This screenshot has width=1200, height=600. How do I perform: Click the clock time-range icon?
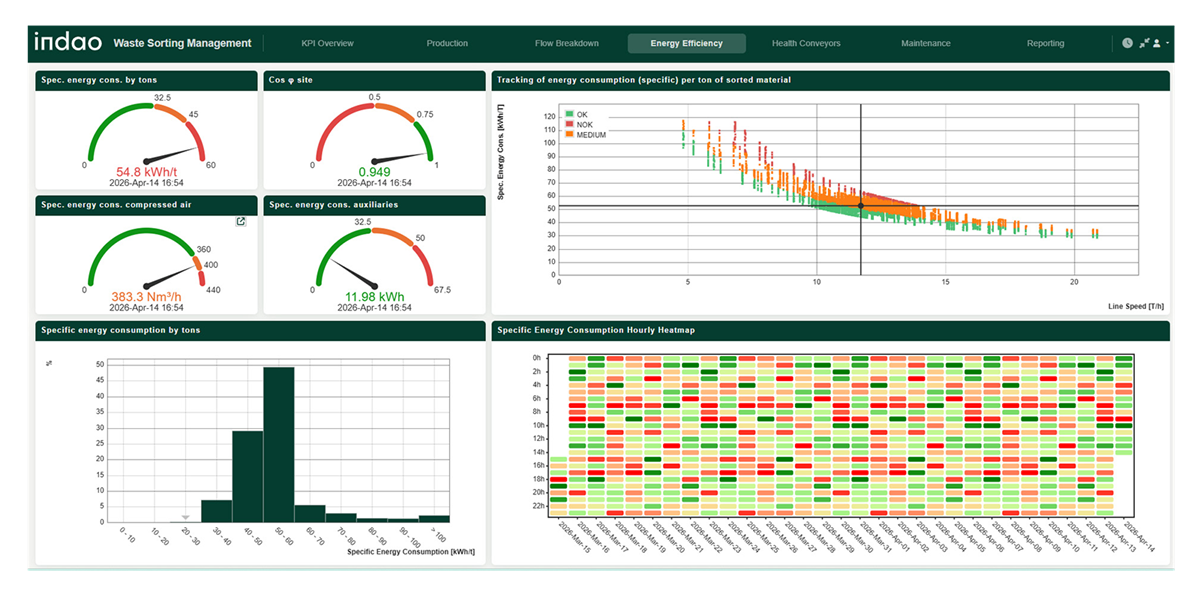[1127, 43]
